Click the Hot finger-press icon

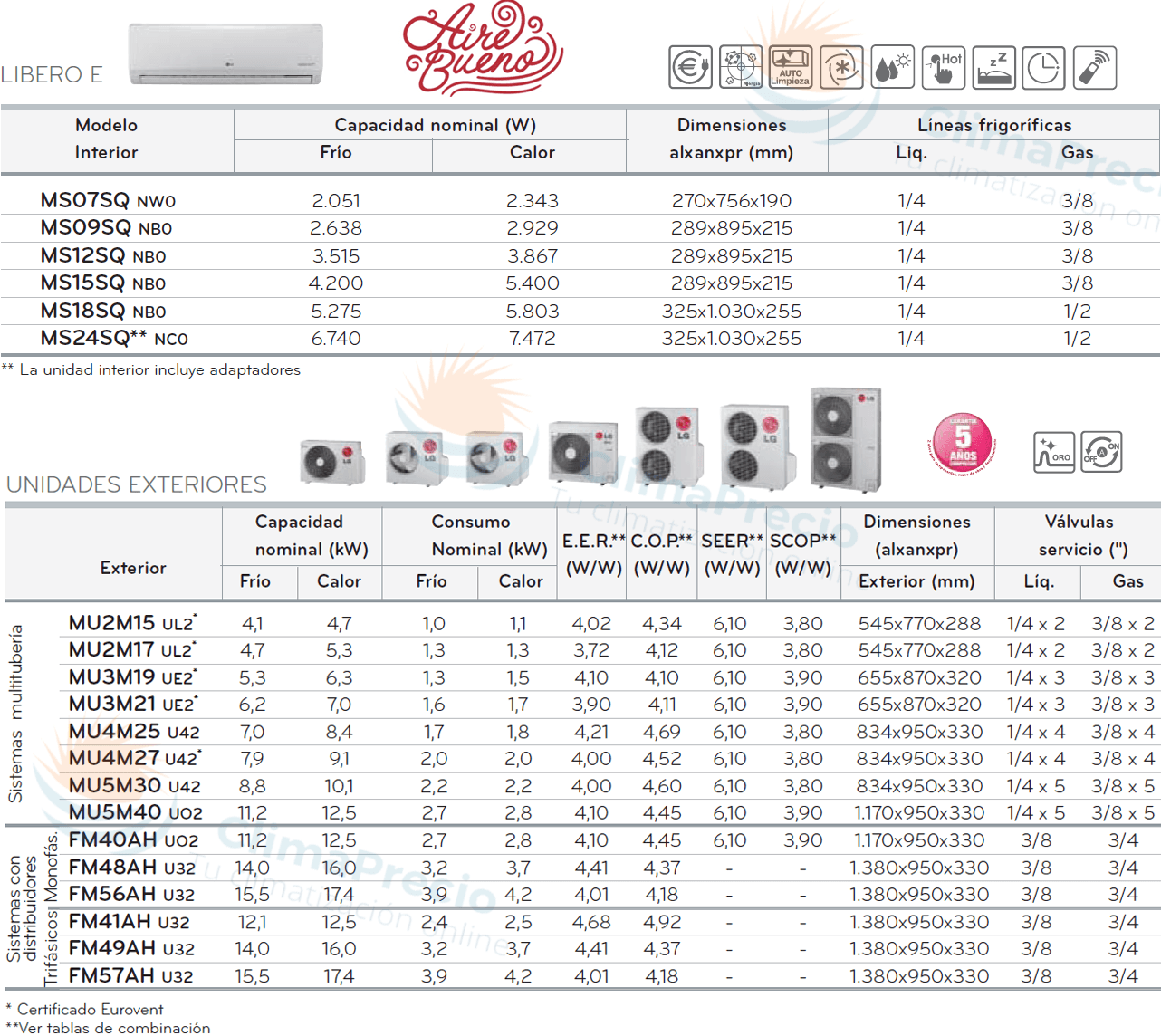coord(943,68)
